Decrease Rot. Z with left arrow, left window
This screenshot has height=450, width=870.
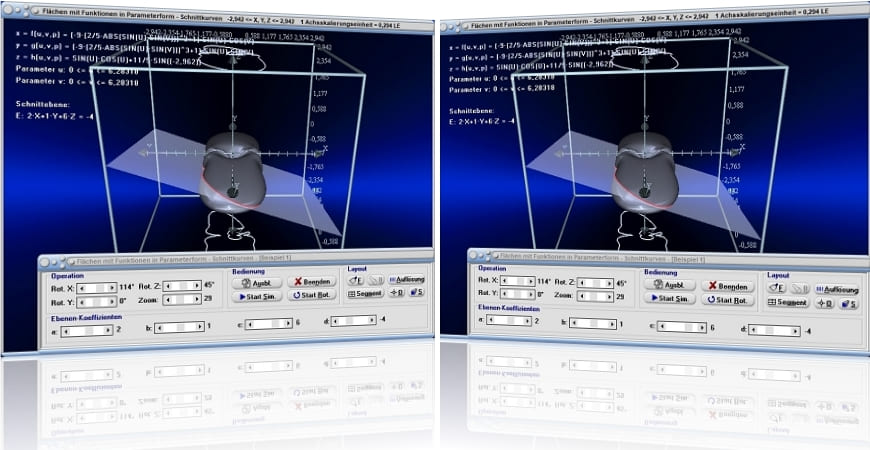[168, 286]
